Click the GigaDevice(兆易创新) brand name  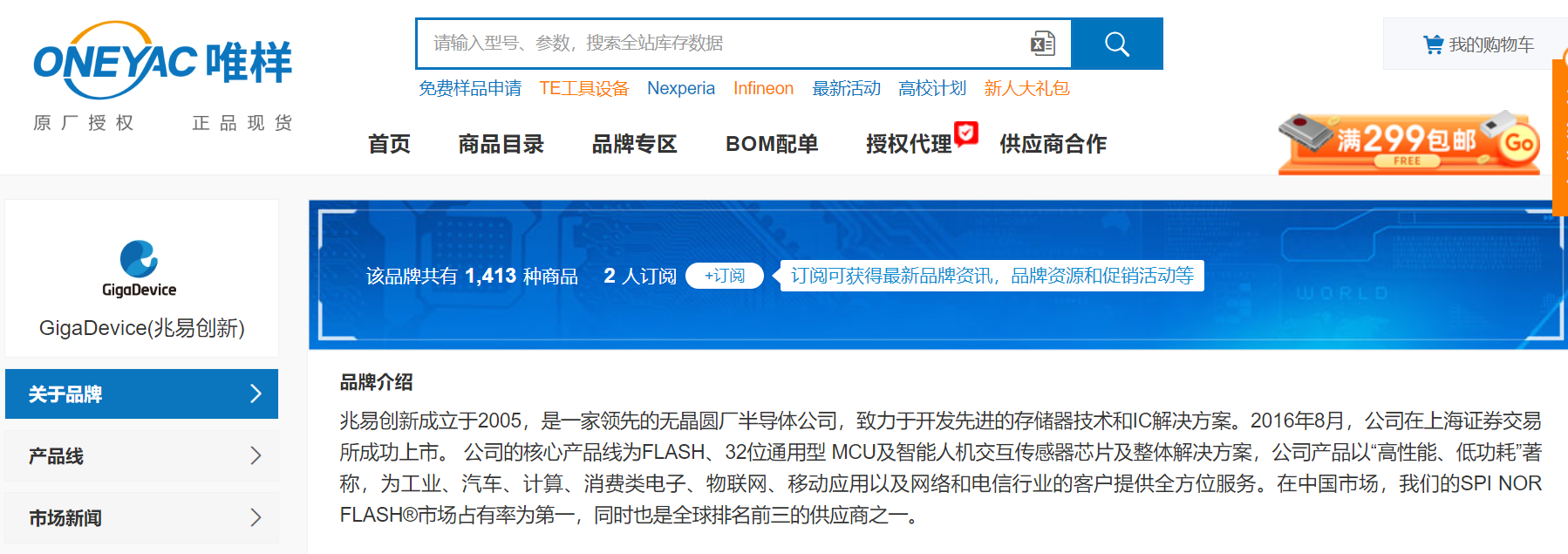142,328
